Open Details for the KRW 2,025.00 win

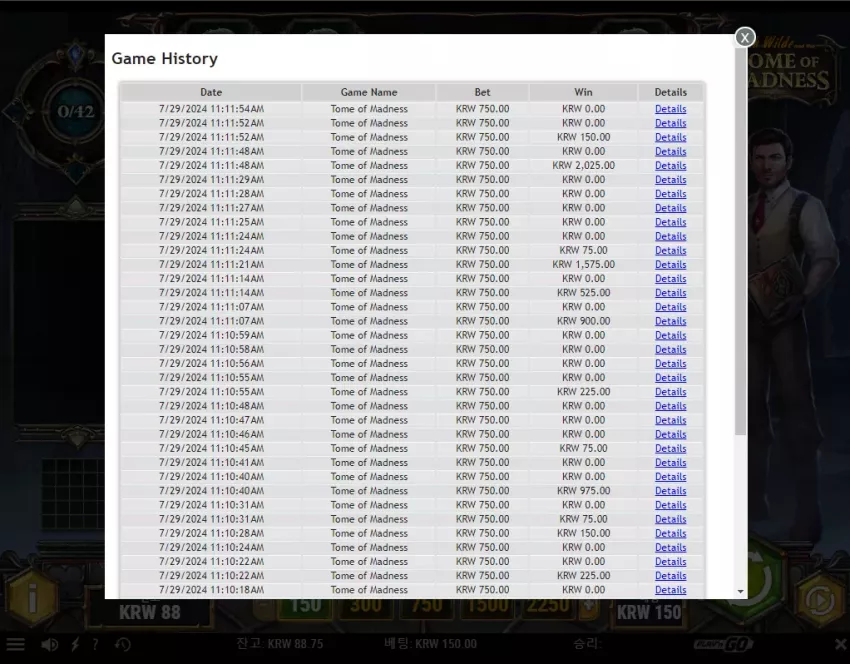(x=671, y=165)
